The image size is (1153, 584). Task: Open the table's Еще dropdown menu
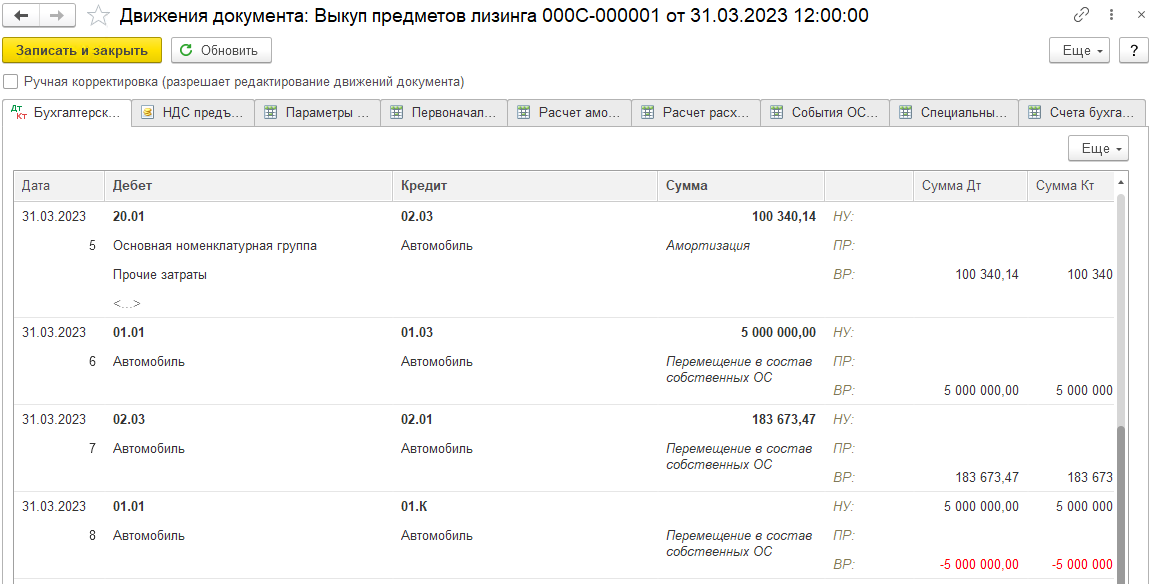pos(1098,149)
